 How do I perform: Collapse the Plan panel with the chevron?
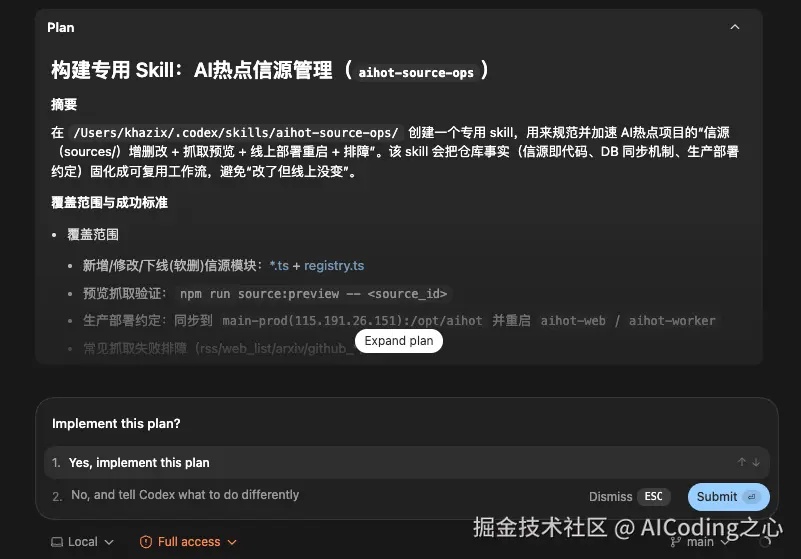tap(735, 27)
